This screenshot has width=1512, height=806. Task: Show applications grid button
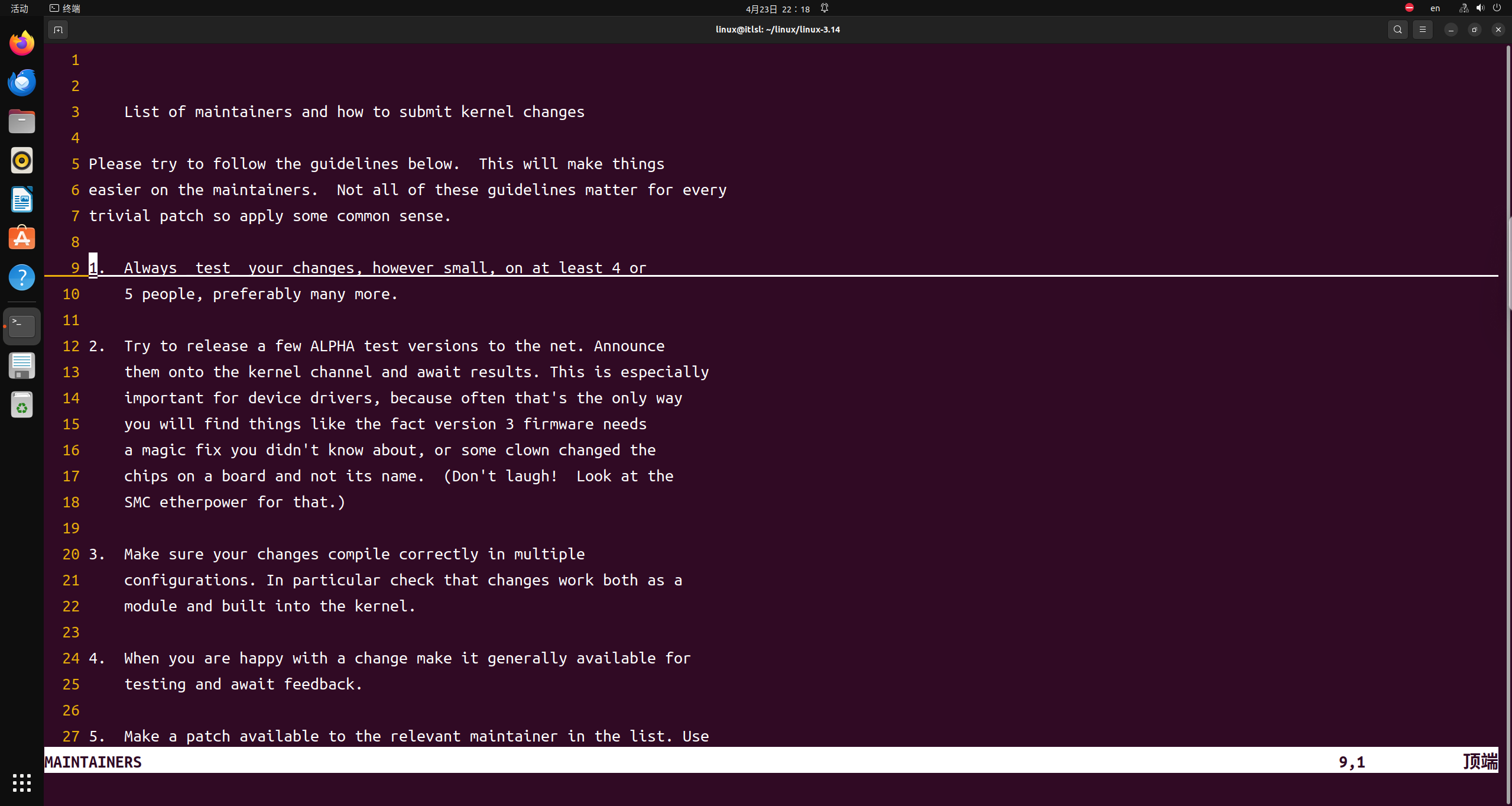pyautogui.click(x=22, y=782)
